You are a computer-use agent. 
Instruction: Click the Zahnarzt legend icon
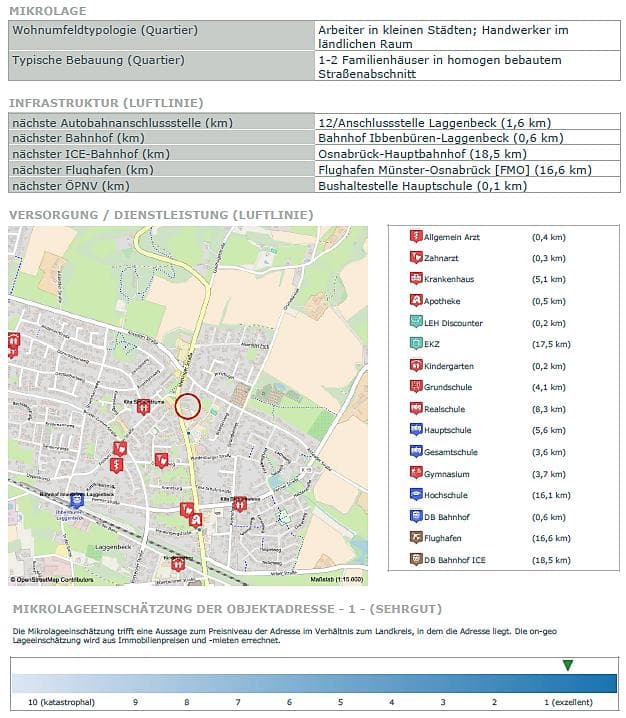pyautogui.click(x=416, y=258)
